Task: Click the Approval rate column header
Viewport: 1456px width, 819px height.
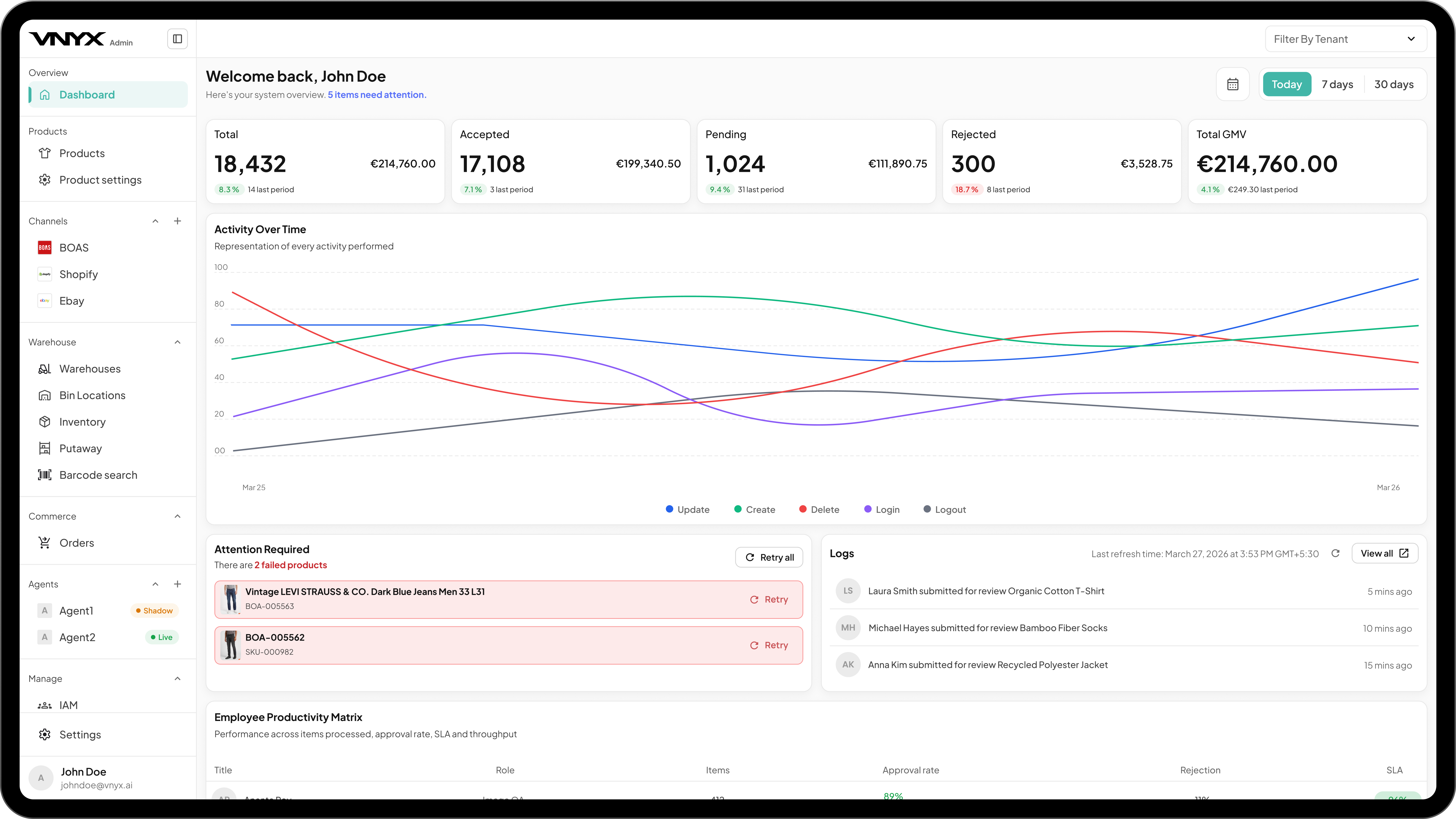Action: pos(910,770)
